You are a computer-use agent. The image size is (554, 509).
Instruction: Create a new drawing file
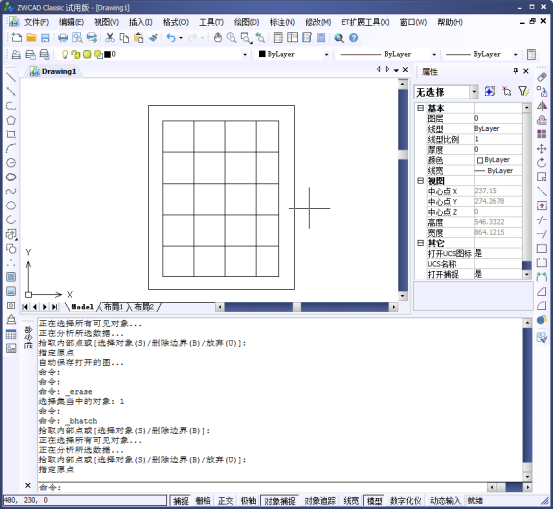[x=16, y=37]
